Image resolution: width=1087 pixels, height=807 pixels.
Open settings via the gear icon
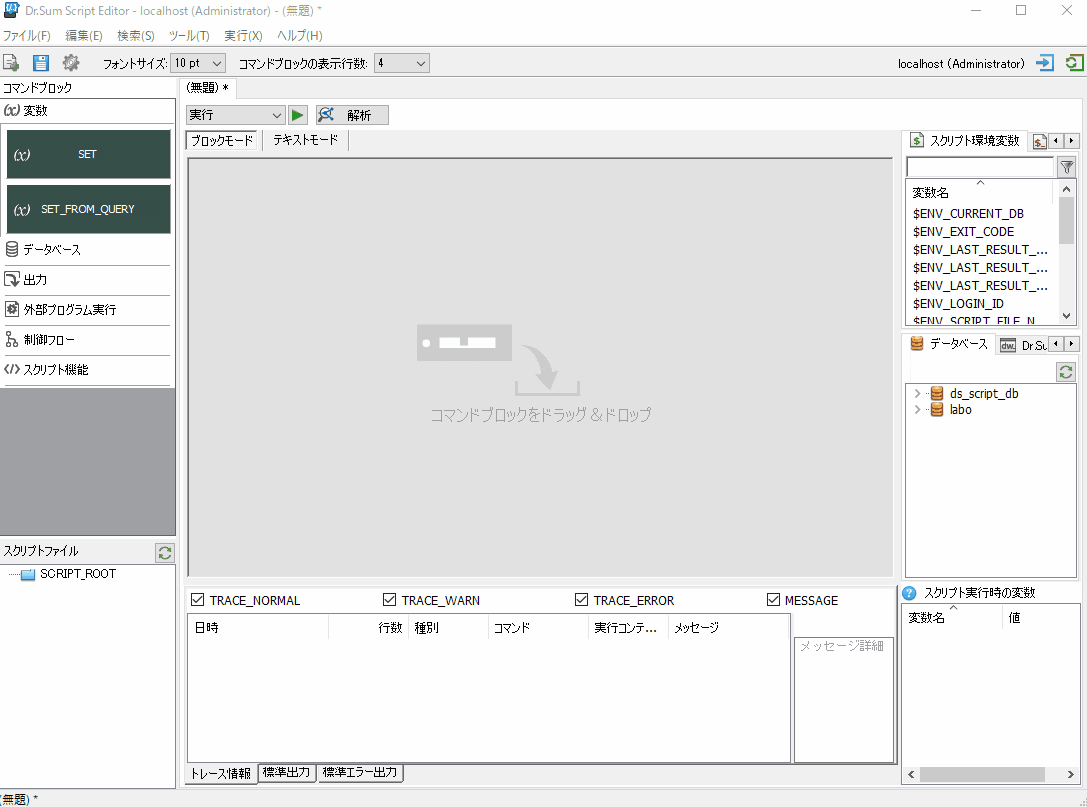(70, 62)
